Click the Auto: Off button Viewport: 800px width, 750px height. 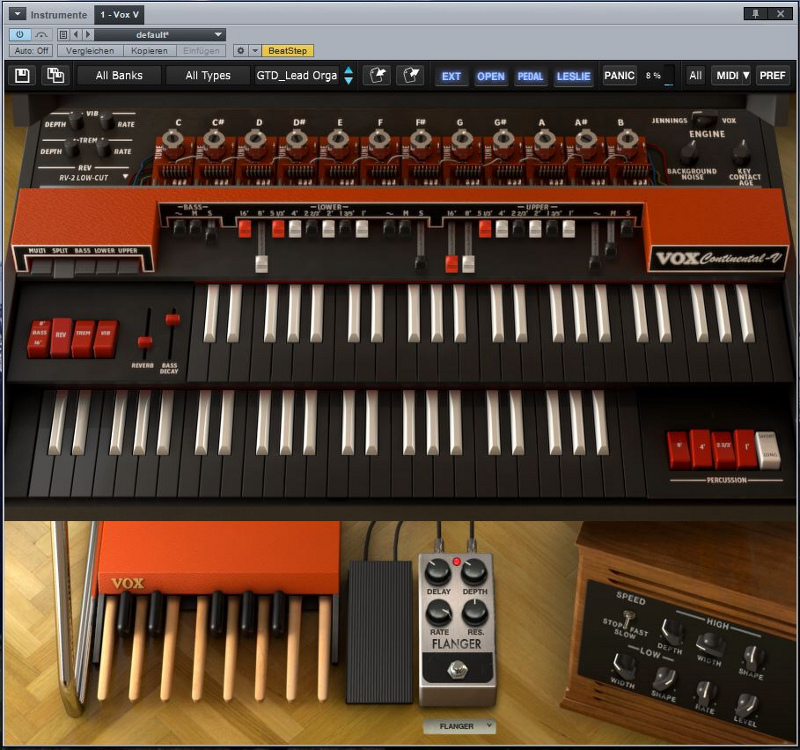[32, 51]
